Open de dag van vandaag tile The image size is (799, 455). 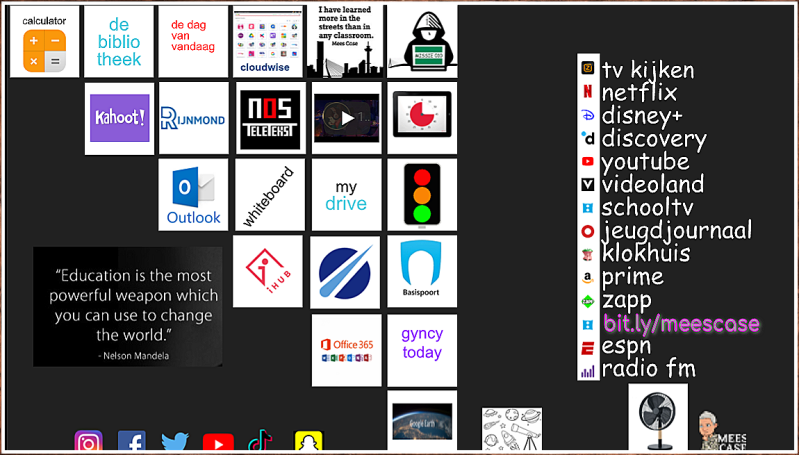(193, 41)
